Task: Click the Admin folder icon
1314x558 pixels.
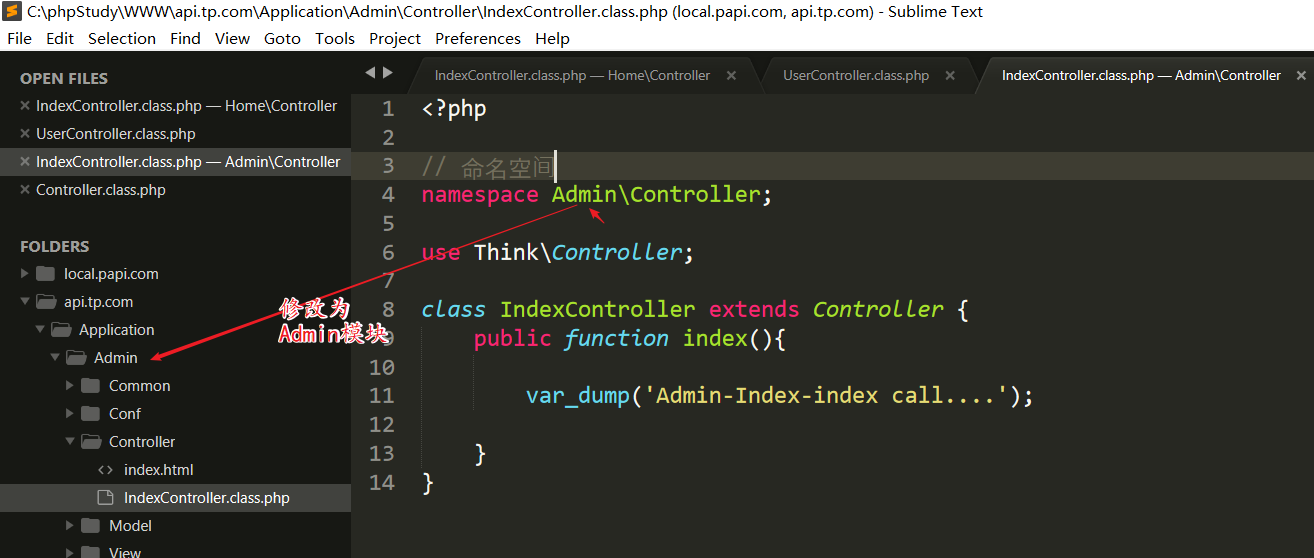Action: pos(76,358)
